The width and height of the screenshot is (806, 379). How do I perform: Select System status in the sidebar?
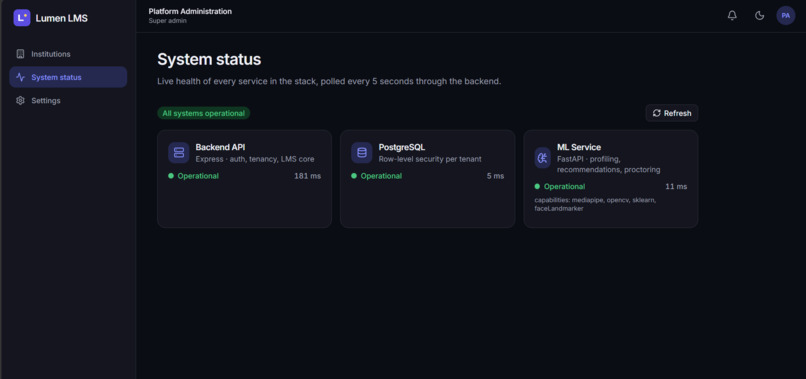coord(68,77)
